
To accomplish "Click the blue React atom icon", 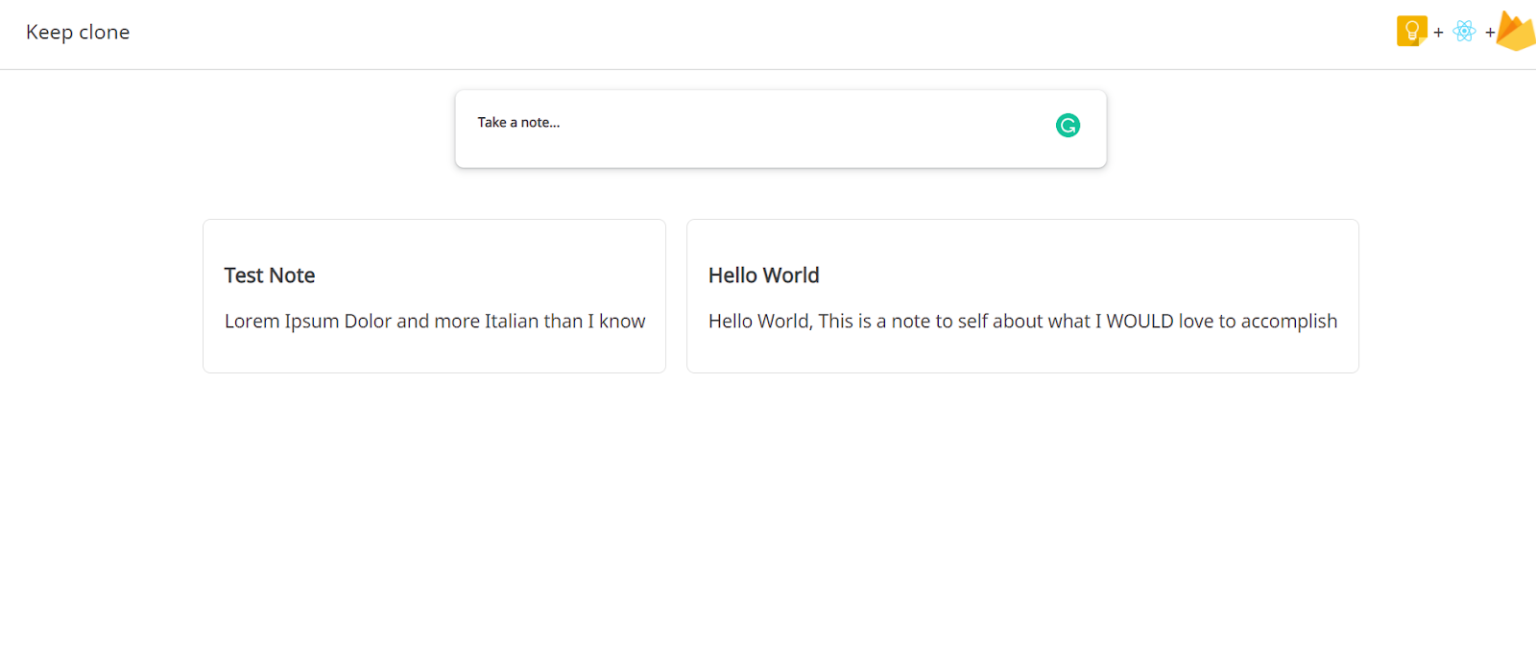I will [1464, 31].
